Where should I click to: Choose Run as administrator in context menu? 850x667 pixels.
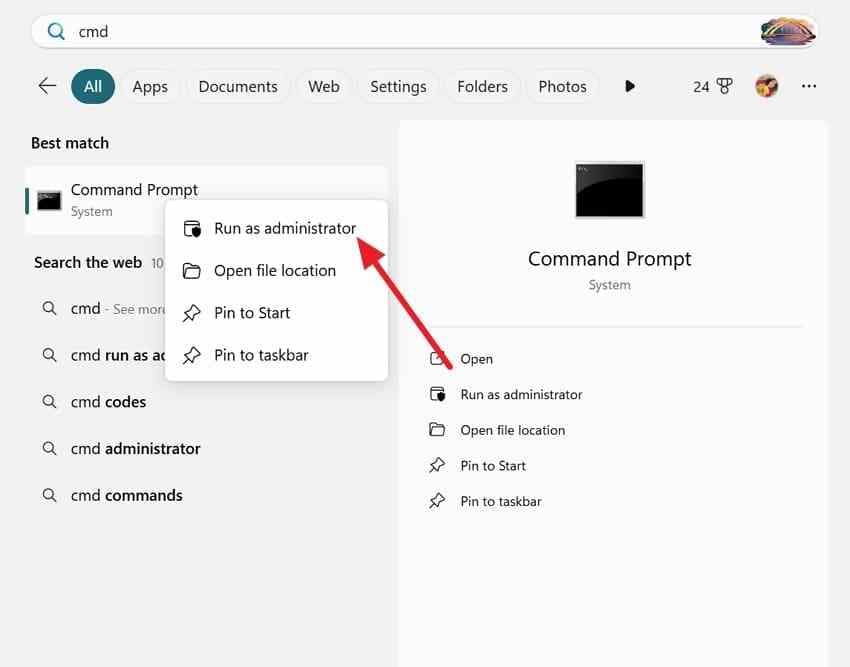(276, 228)
